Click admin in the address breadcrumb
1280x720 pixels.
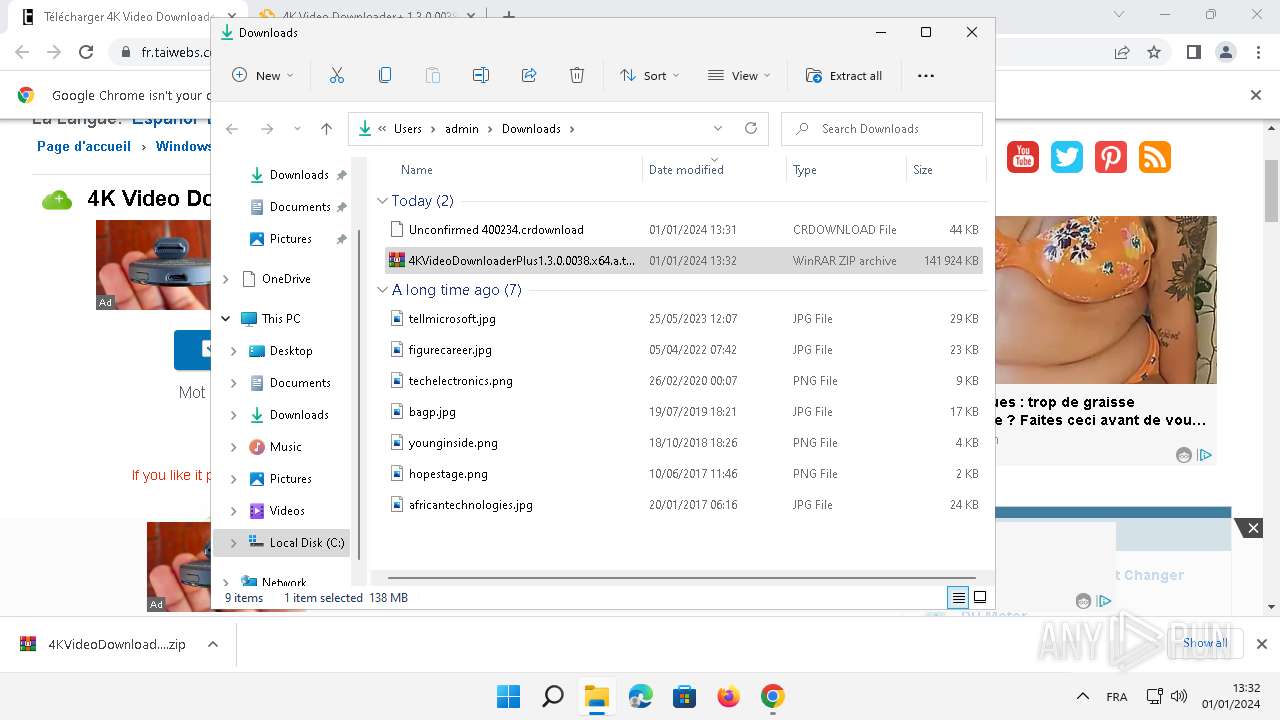point(462,129)
